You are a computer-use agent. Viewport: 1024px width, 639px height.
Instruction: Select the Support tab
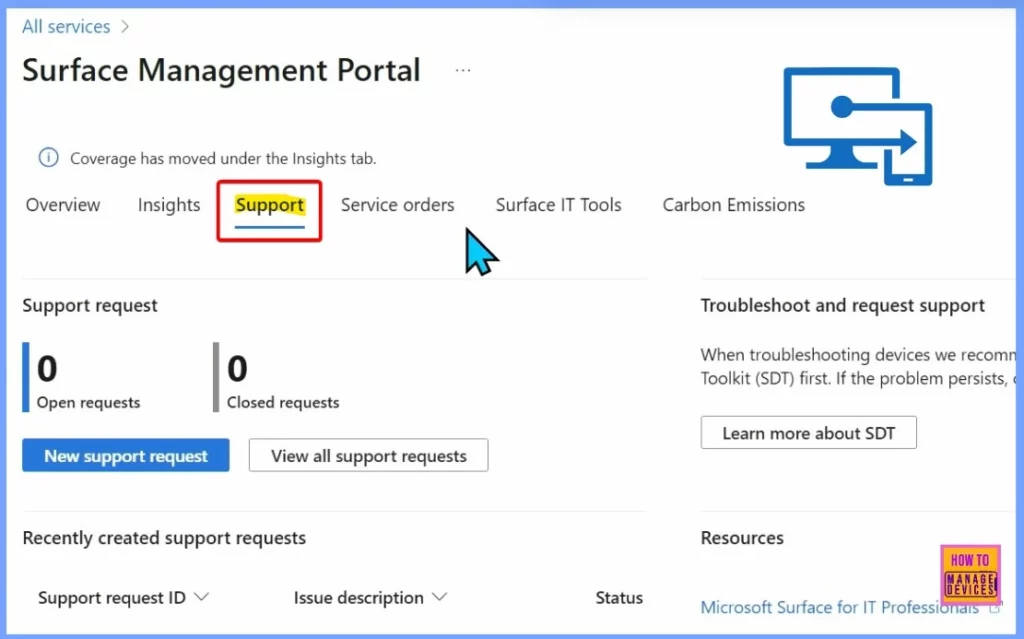tap(270, 206)
